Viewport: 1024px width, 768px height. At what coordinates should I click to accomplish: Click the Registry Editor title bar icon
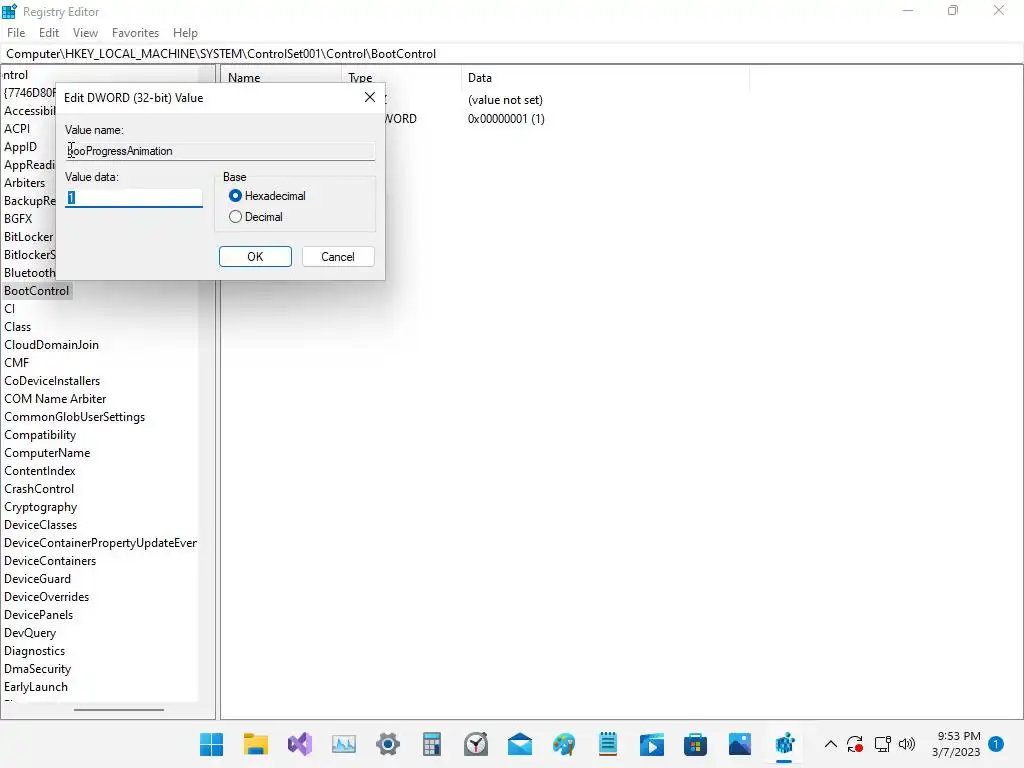click(9, 11)
